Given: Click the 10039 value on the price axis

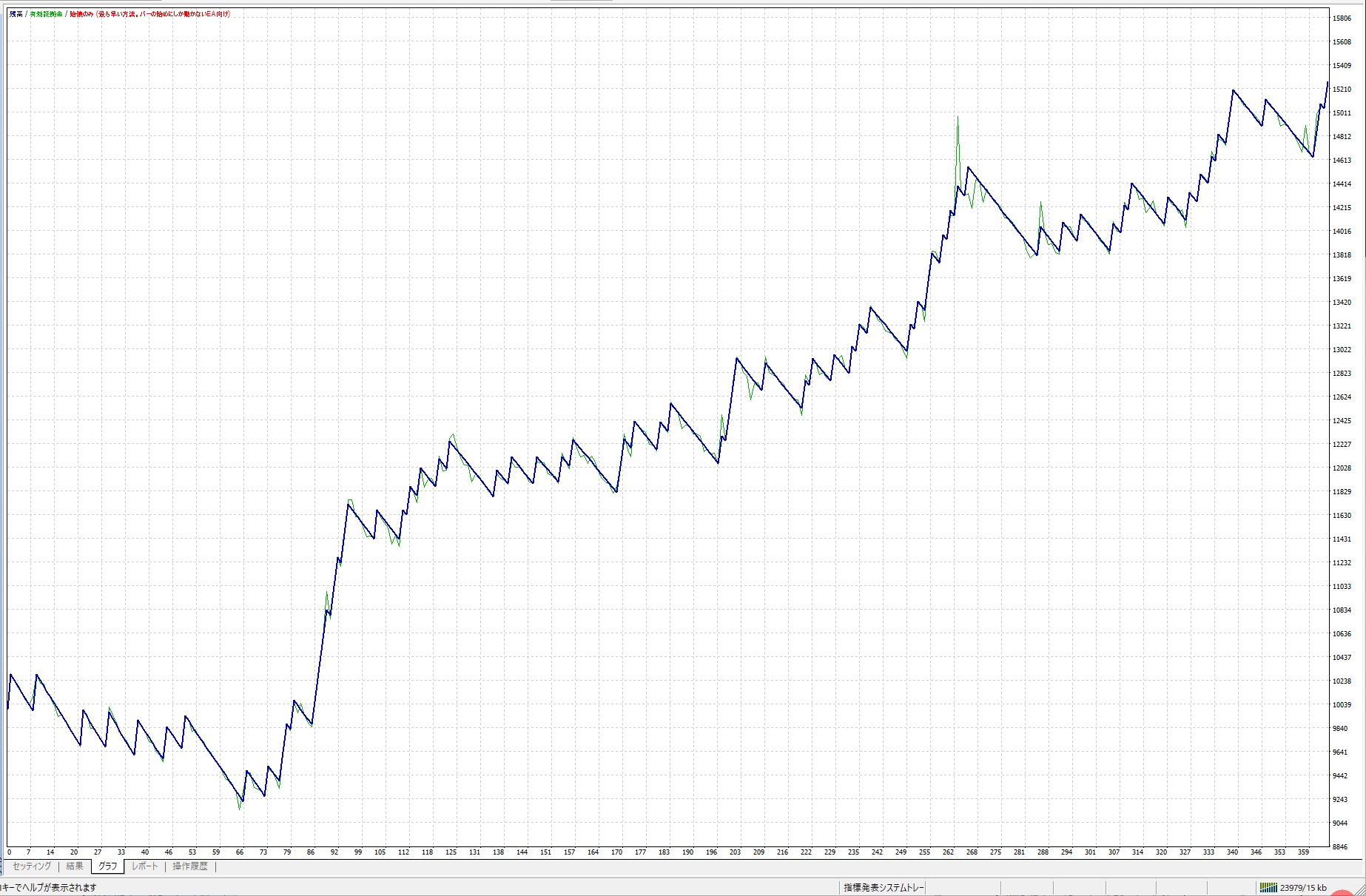Looking at the screenshot, I should (x=1342, y=705).
